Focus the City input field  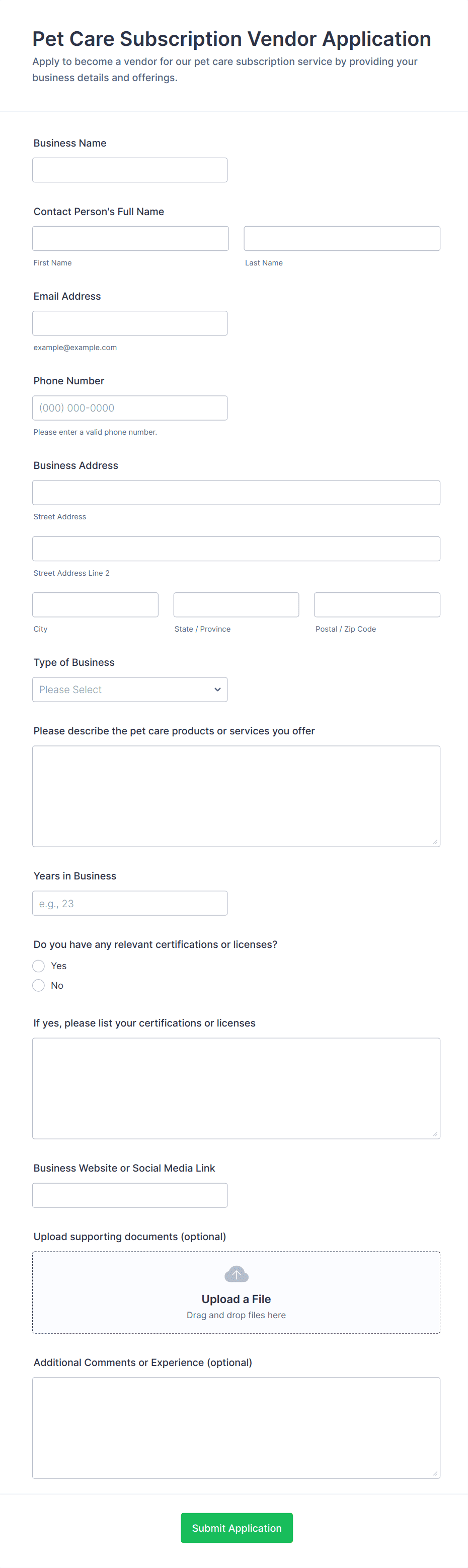95,604
